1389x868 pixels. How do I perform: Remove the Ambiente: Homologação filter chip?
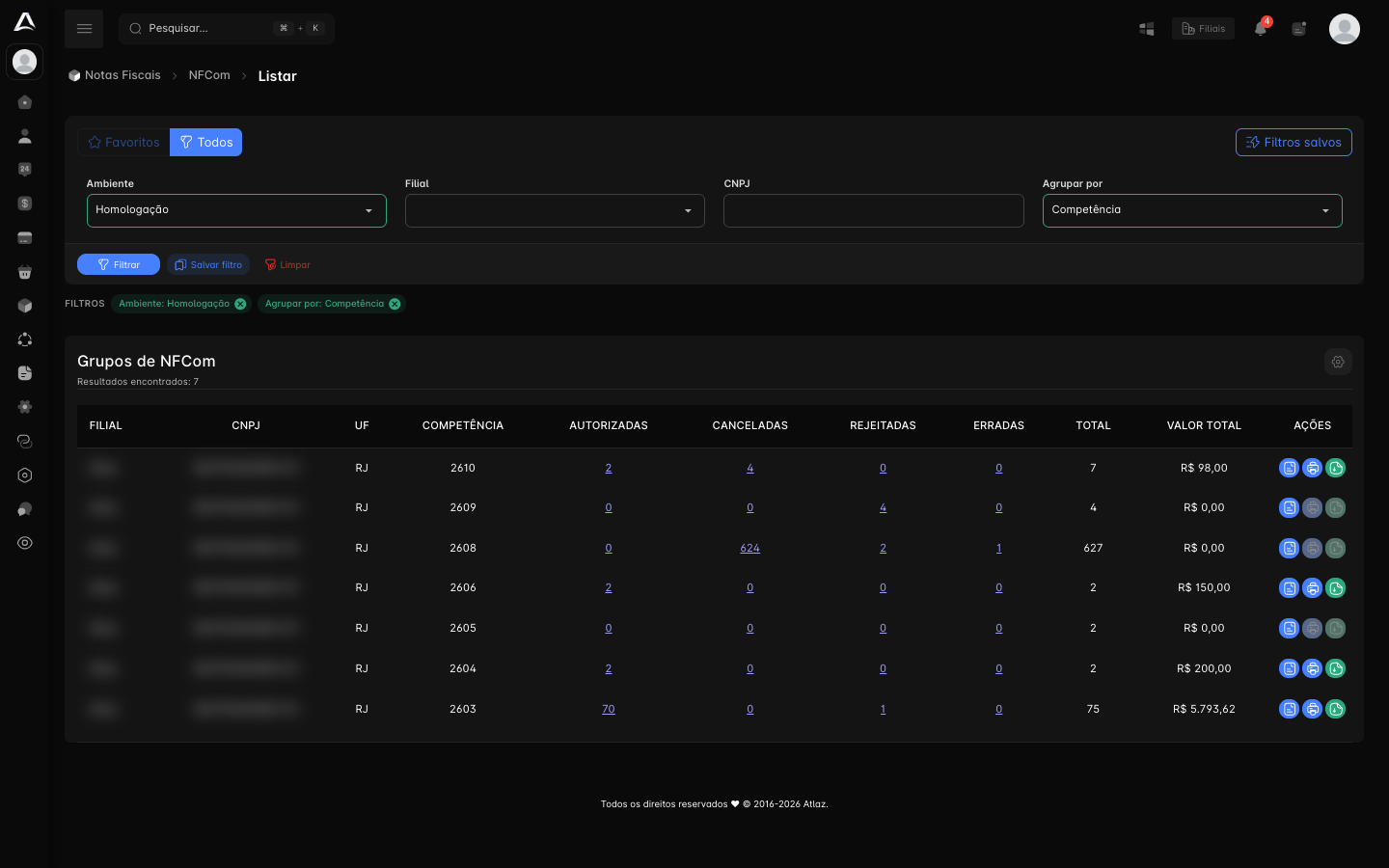240,304
